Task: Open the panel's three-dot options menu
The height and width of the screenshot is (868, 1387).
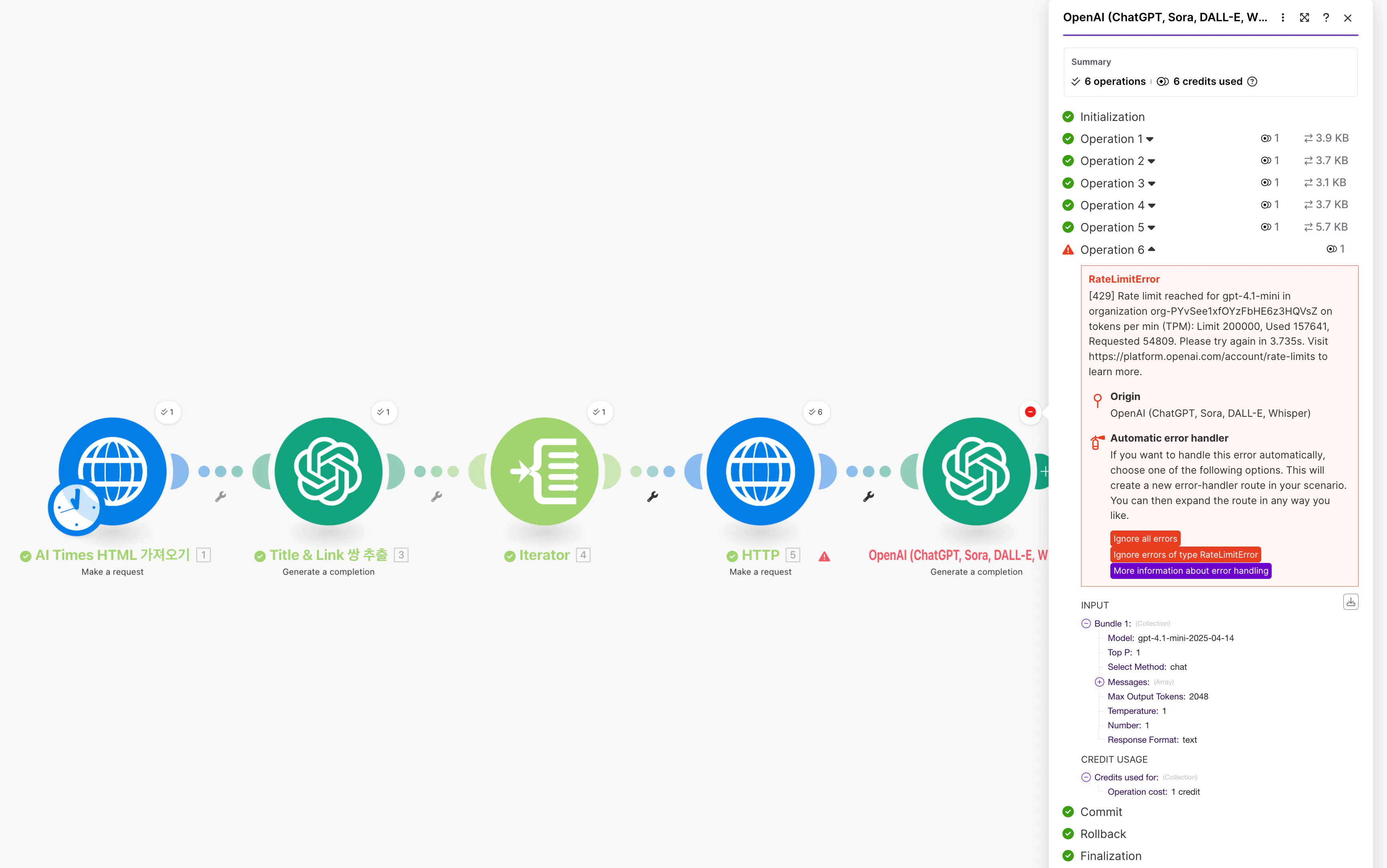Action: (1282, 18)
